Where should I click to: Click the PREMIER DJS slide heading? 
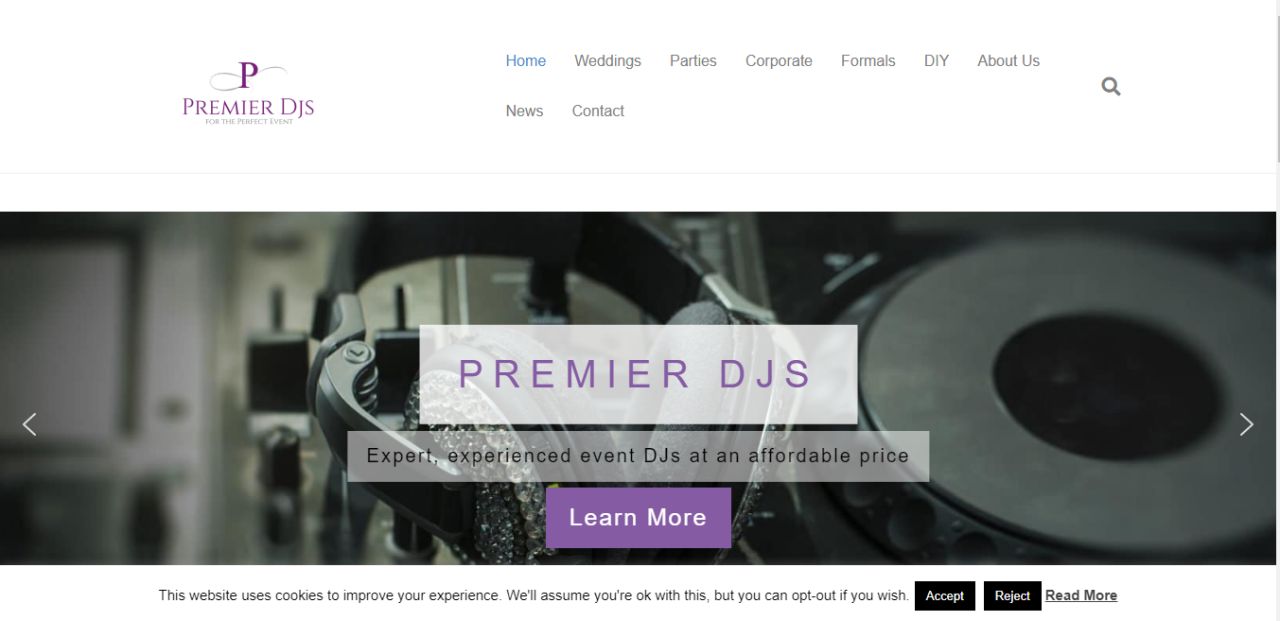[x=638, y=374]
